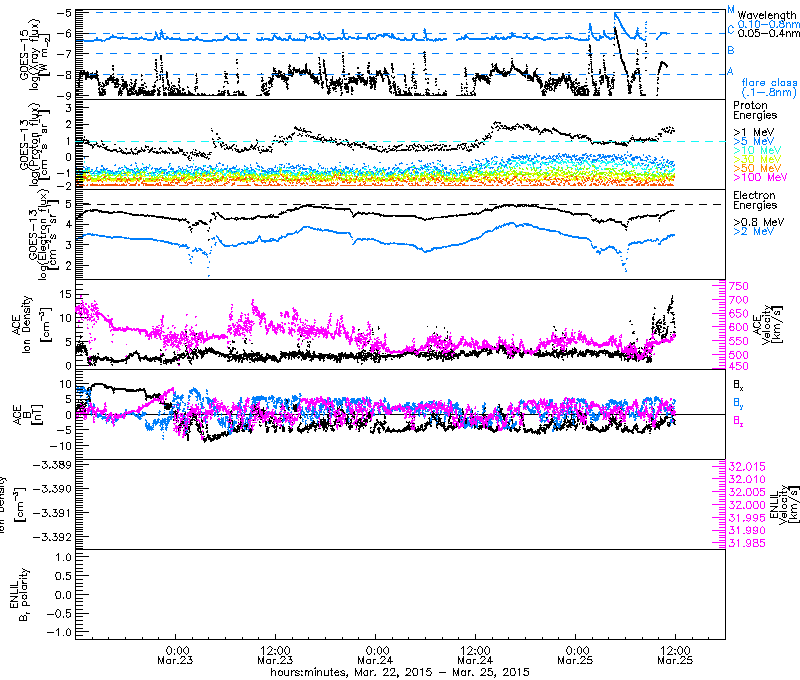Select the '>5 MeV' proton legend entry

[754, 141]
